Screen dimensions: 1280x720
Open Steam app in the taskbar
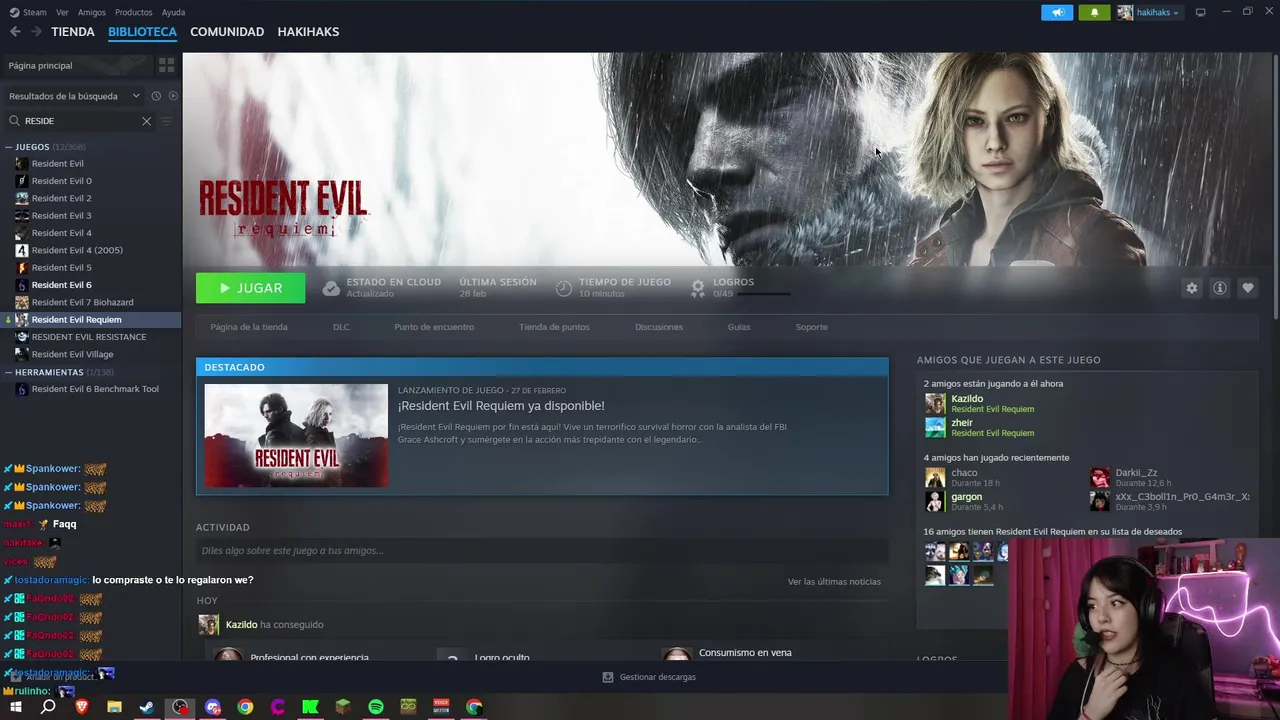147,707
